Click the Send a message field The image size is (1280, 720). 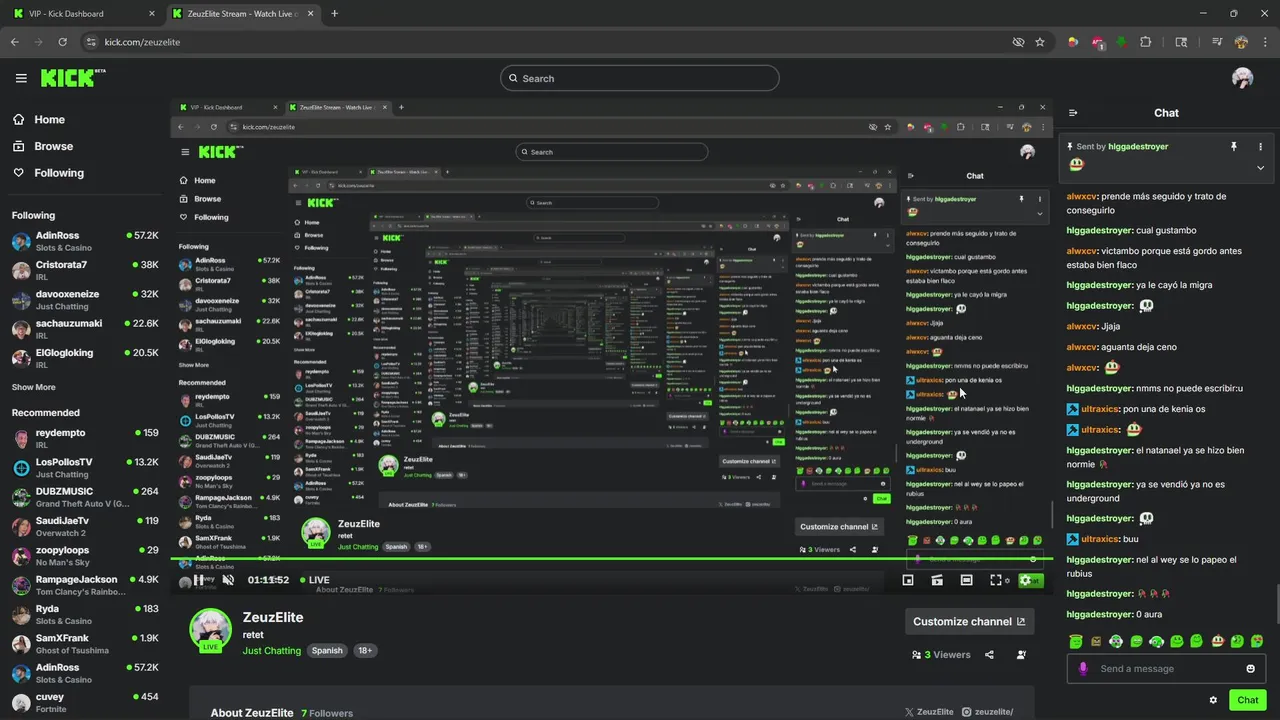click(x=1166, y=668)
